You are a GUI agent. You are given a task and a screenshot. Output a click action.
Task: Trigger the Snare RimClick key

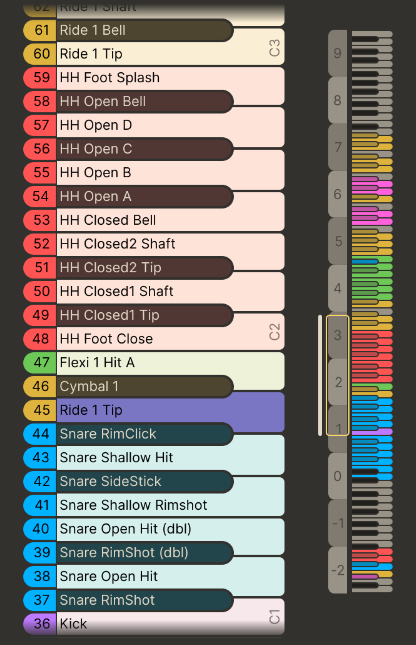[x=145, y=434]
